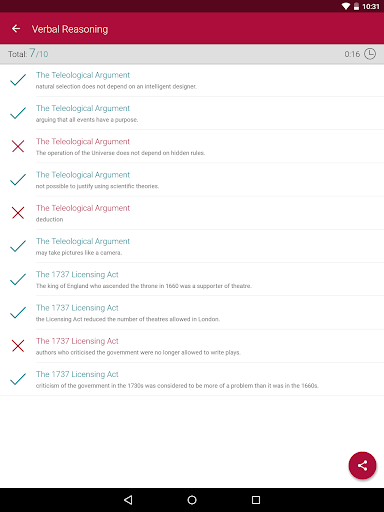384x512 pixels.
Task: Tap the Android home circle button
Action: (x=192, y=500)
